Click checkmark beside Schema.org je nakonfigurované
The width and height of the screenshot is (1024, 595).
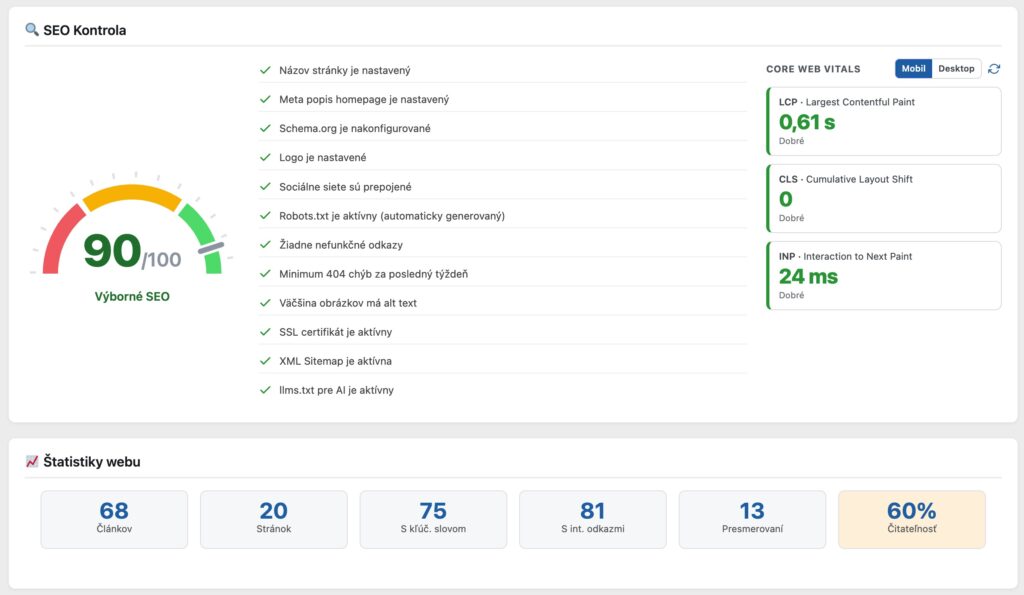click(x=265, y=128)
